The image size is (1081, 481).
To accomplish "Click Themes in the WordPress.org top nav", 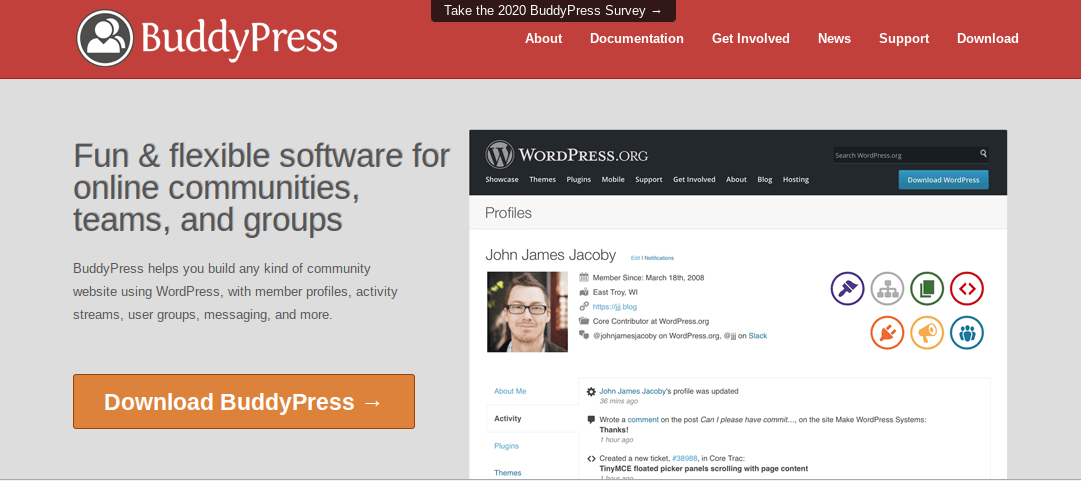I will tap(543, 179).
